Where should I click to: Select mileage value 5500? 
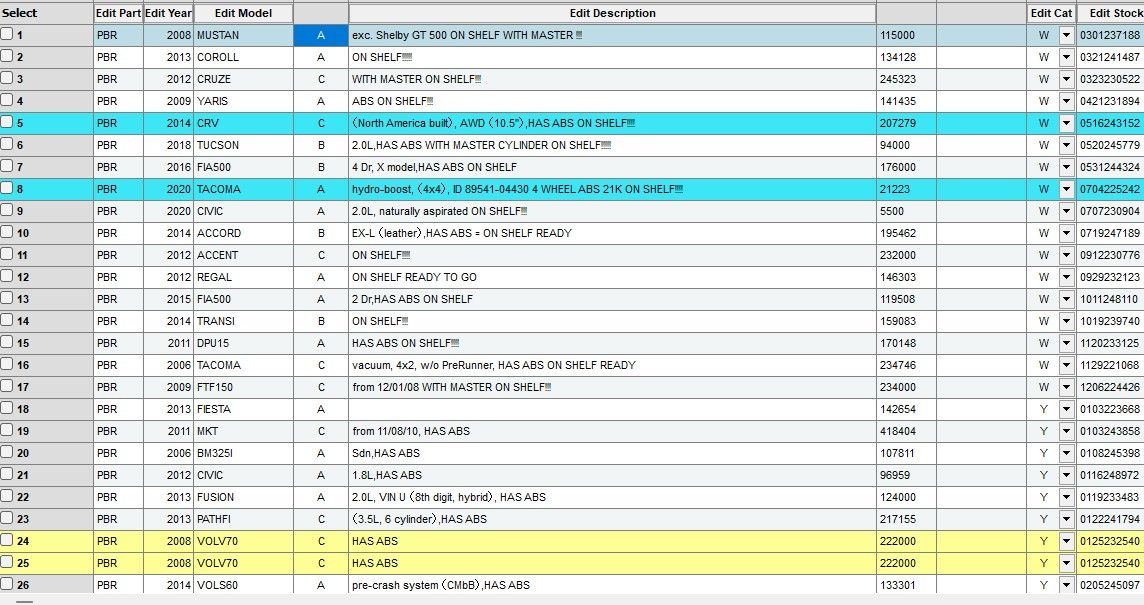(905, 211)
